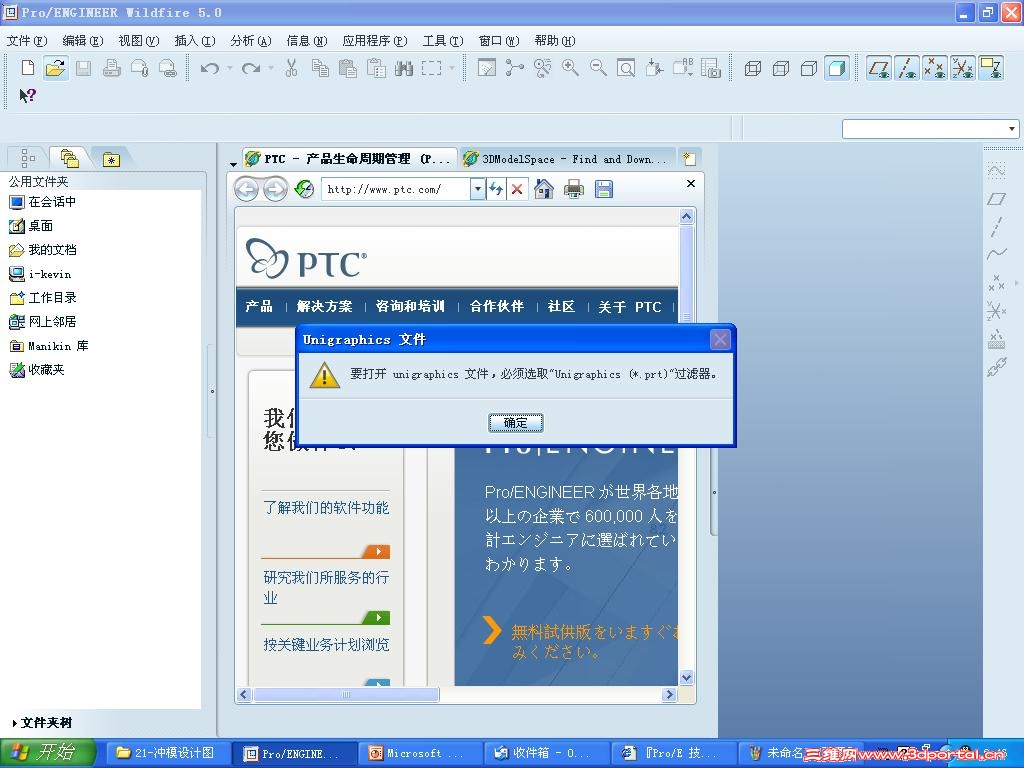Viewport: 1024px width, 768px height.
Task: Select 工作目录 in common folders
Action: click(42, 298)
